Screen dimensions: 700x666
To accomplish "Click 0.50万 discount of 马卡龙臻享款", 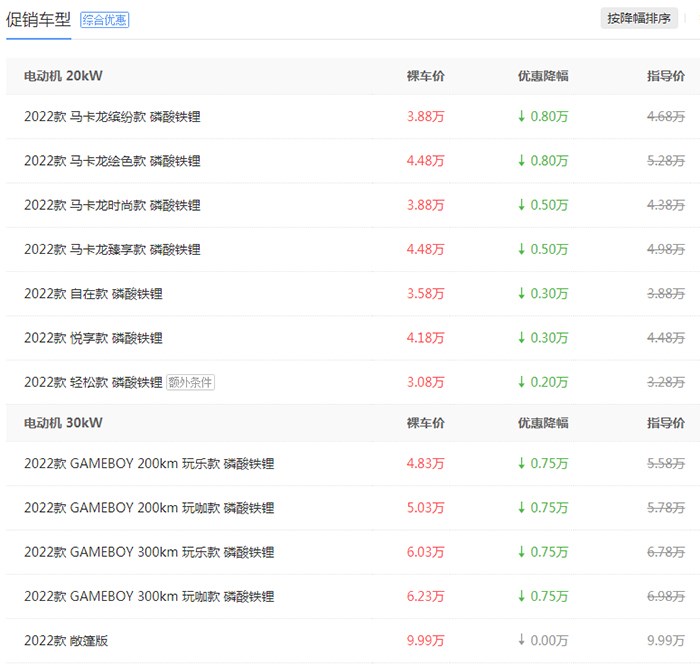I will 543,250.
